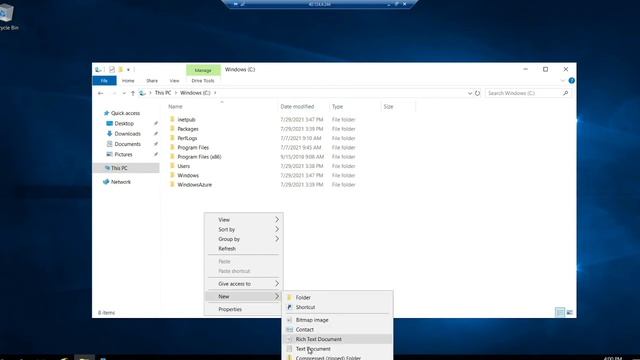Click the Properties quick access toolbar icon
The image size is (640, 360).
tap(112, 69)
